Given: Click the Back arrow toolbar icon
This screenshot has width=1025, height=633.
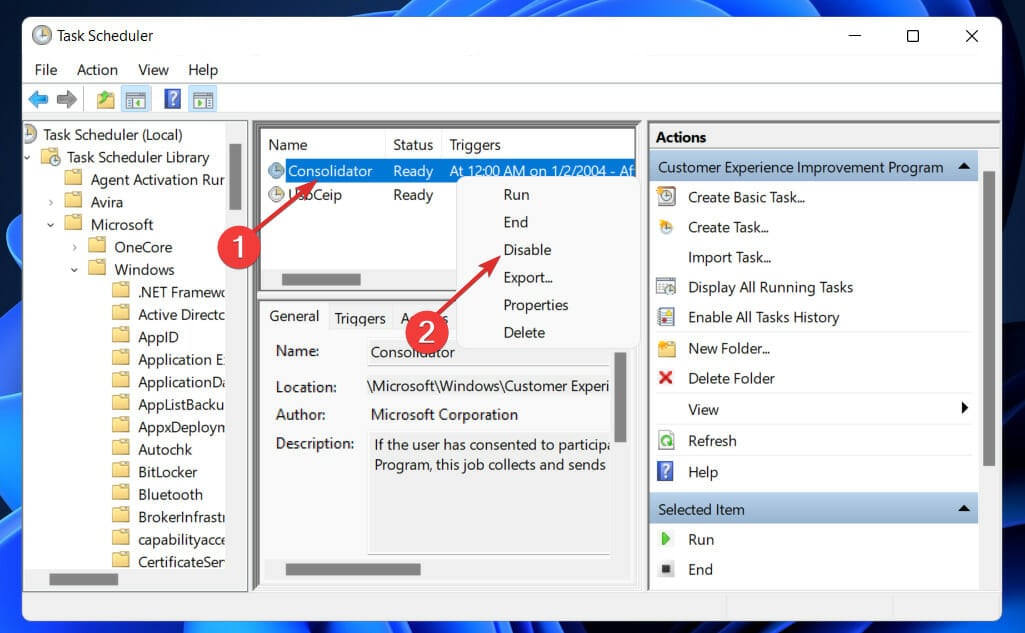Looking at the screenshot, I should (x=39, y=99).
